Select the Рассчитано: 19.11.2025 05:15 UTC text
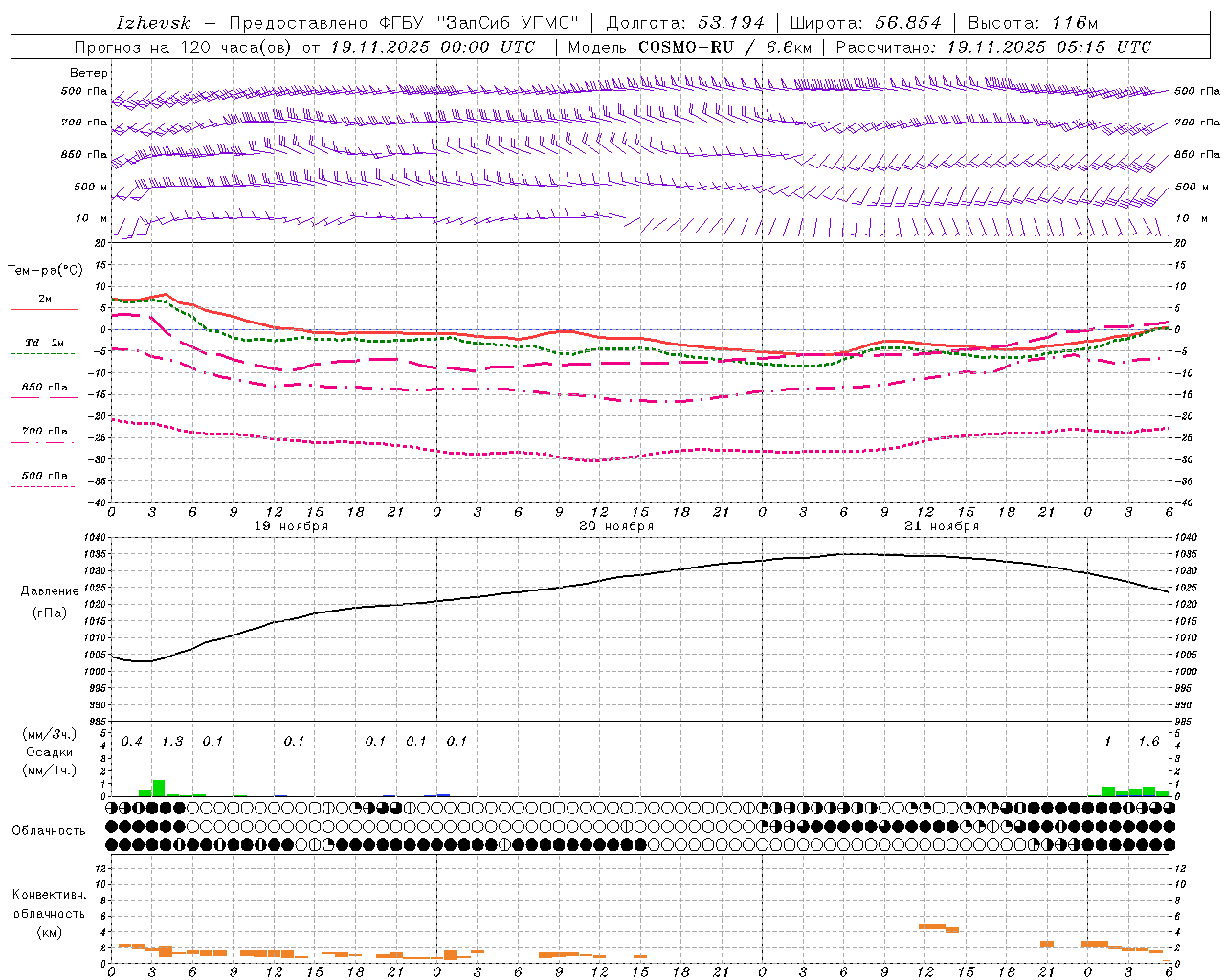 click(x=993, y=47)
